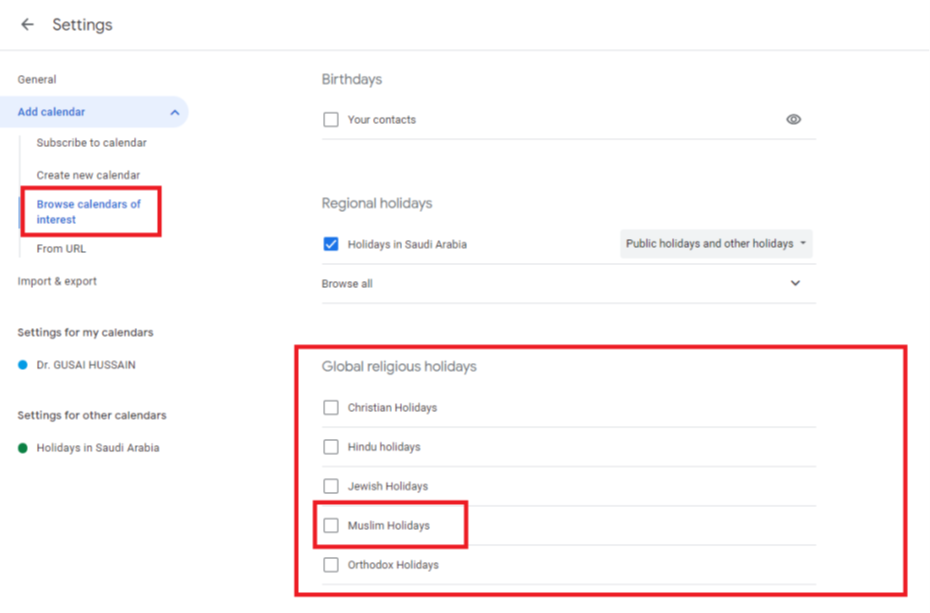Open the Public holidays and other holidays dropdown
The height and width of the screenshot is (613, 930).
(716, 244)
